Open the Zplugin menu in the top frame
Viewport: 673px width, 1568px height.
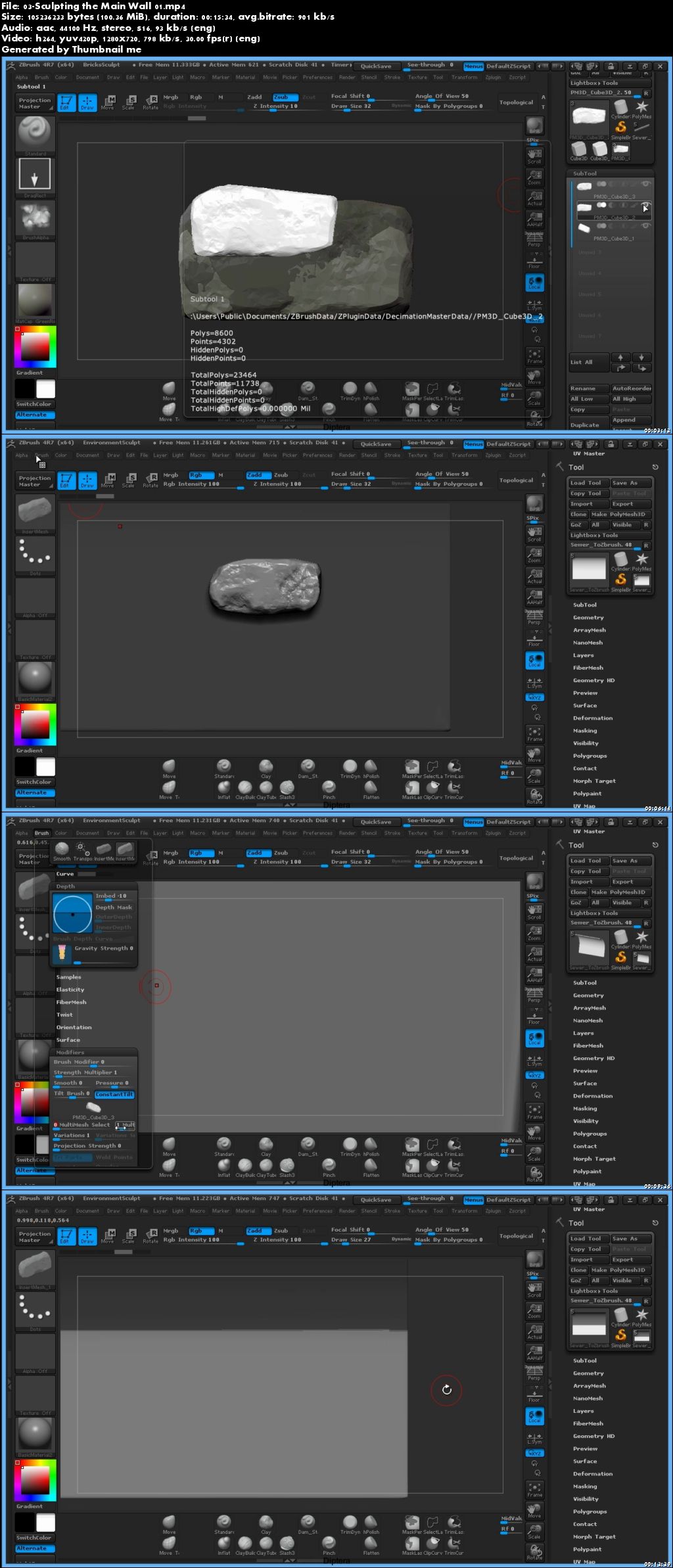click(x=493, y=78)
